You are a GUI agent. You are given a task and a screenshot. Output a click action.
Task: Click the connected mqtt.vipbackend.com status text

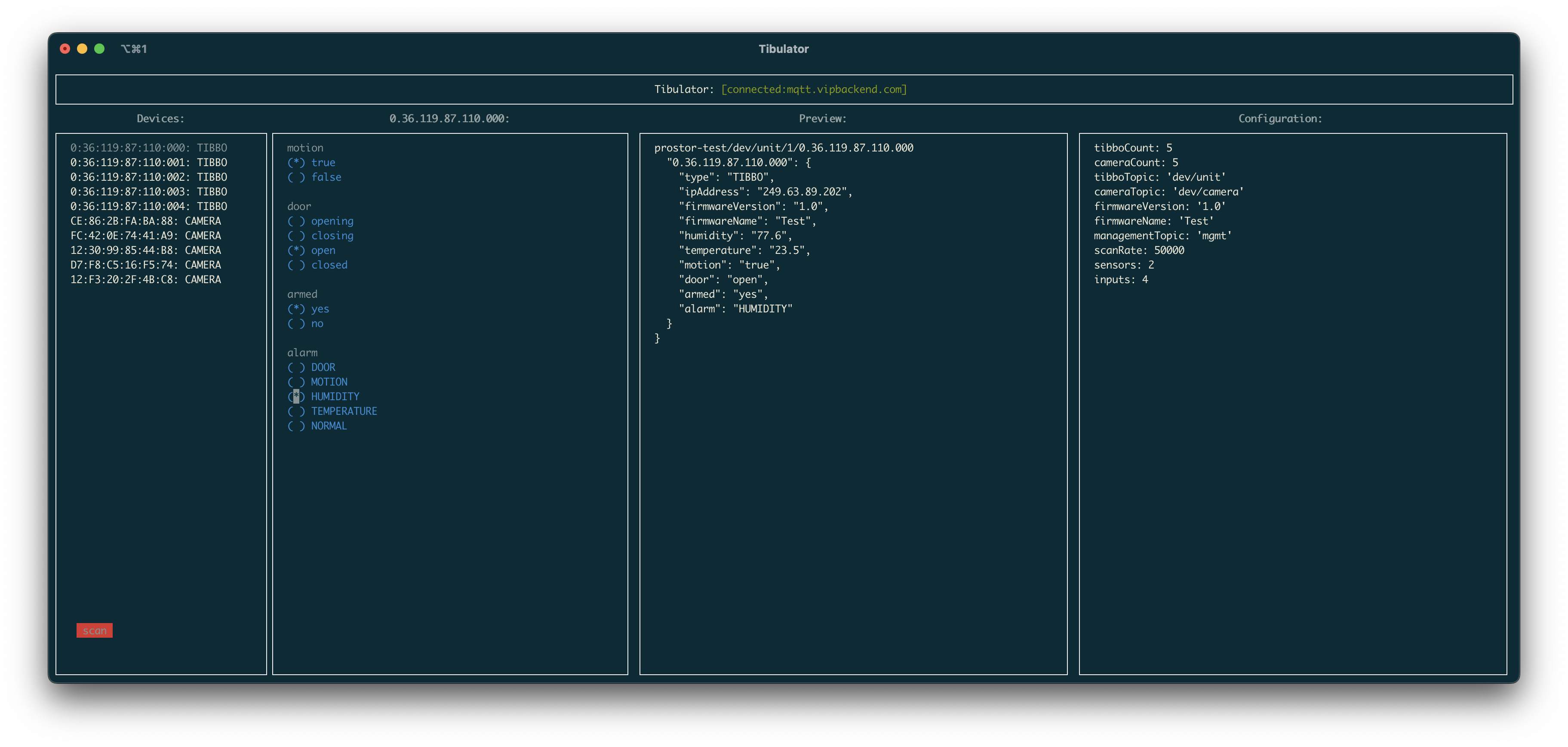(813, 90)
